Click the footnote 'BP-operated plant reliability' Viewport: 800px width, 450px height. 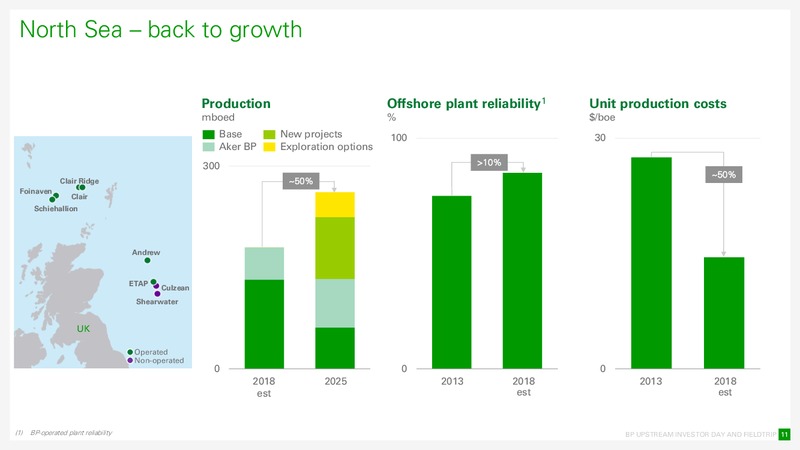point(71,433)
